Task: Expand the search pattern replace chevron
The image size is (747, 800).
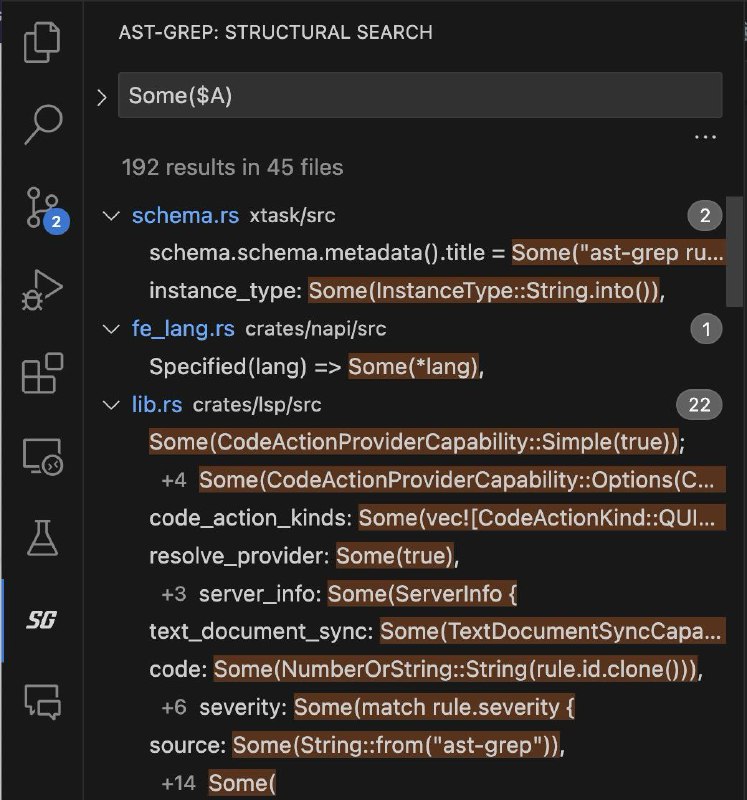Action: [101, 97]
